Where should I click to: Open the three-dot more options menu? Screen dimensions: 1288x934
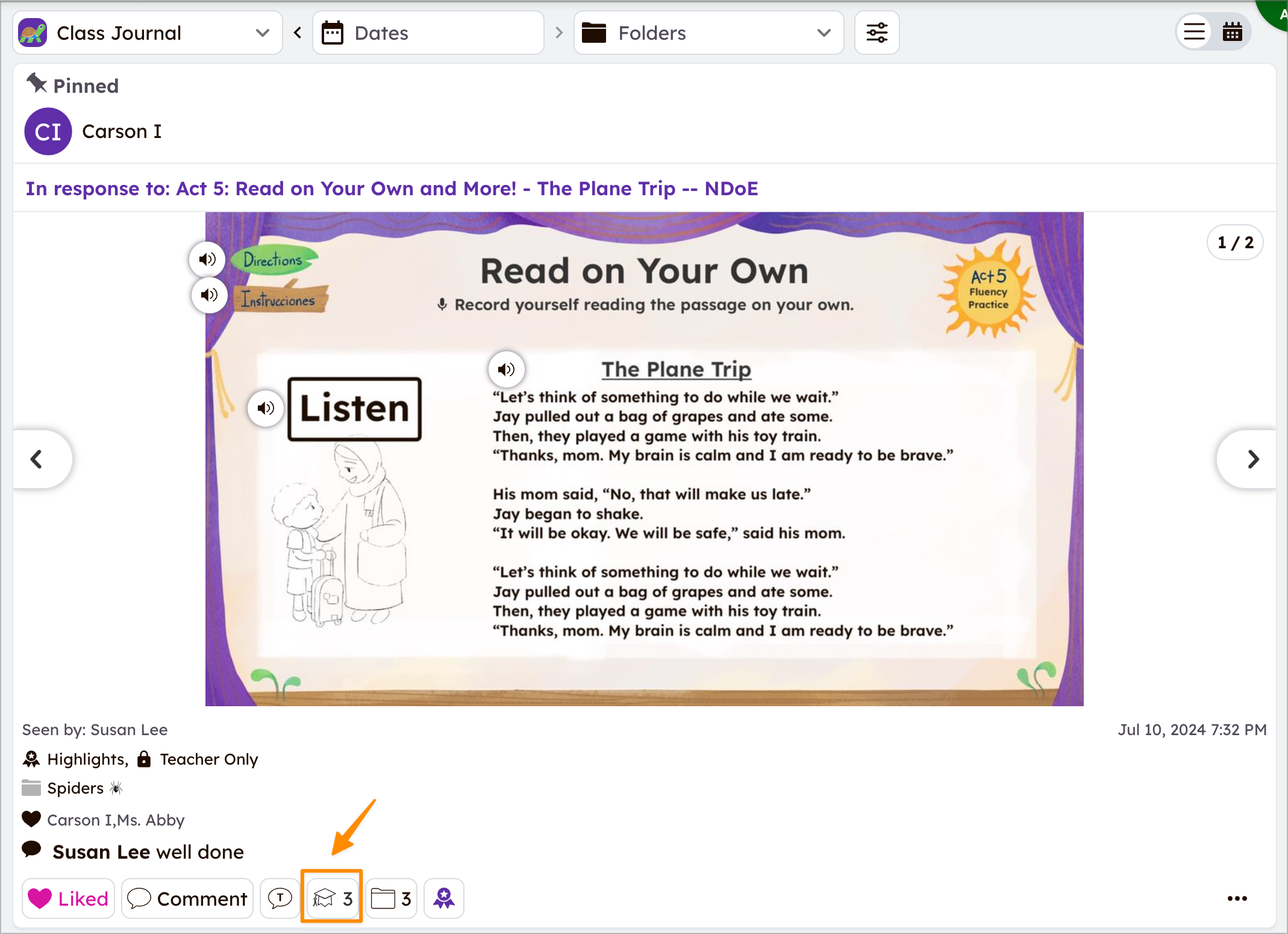click(1237, 898)
